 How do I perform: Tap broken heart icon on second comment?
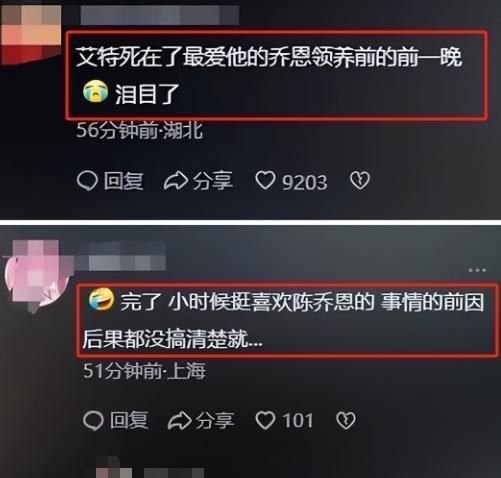coord(346,420)
